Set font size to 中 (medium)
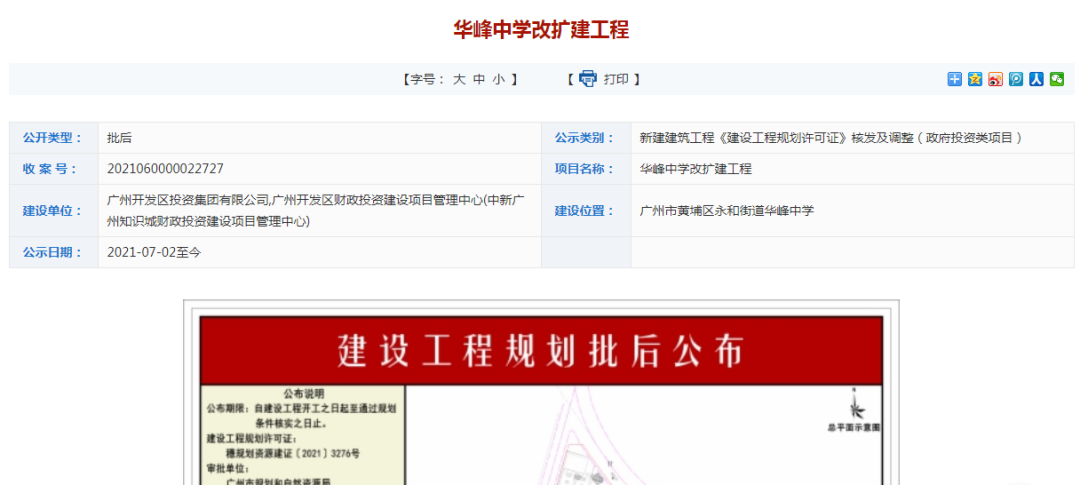Viewport: 1080px width, 485px height. click(x=479, y=79)
